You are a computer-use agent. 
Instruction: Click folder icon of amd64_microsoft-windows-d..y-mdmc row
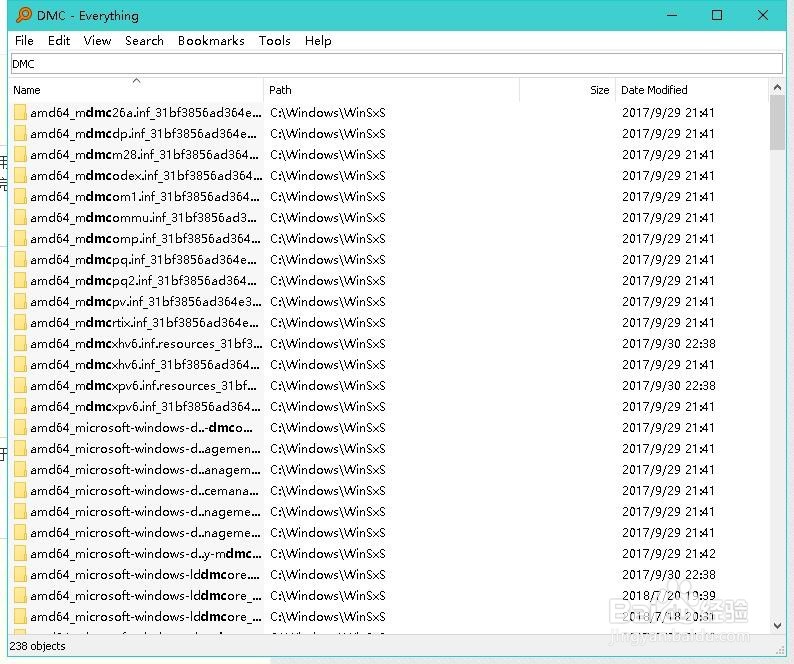20,554
